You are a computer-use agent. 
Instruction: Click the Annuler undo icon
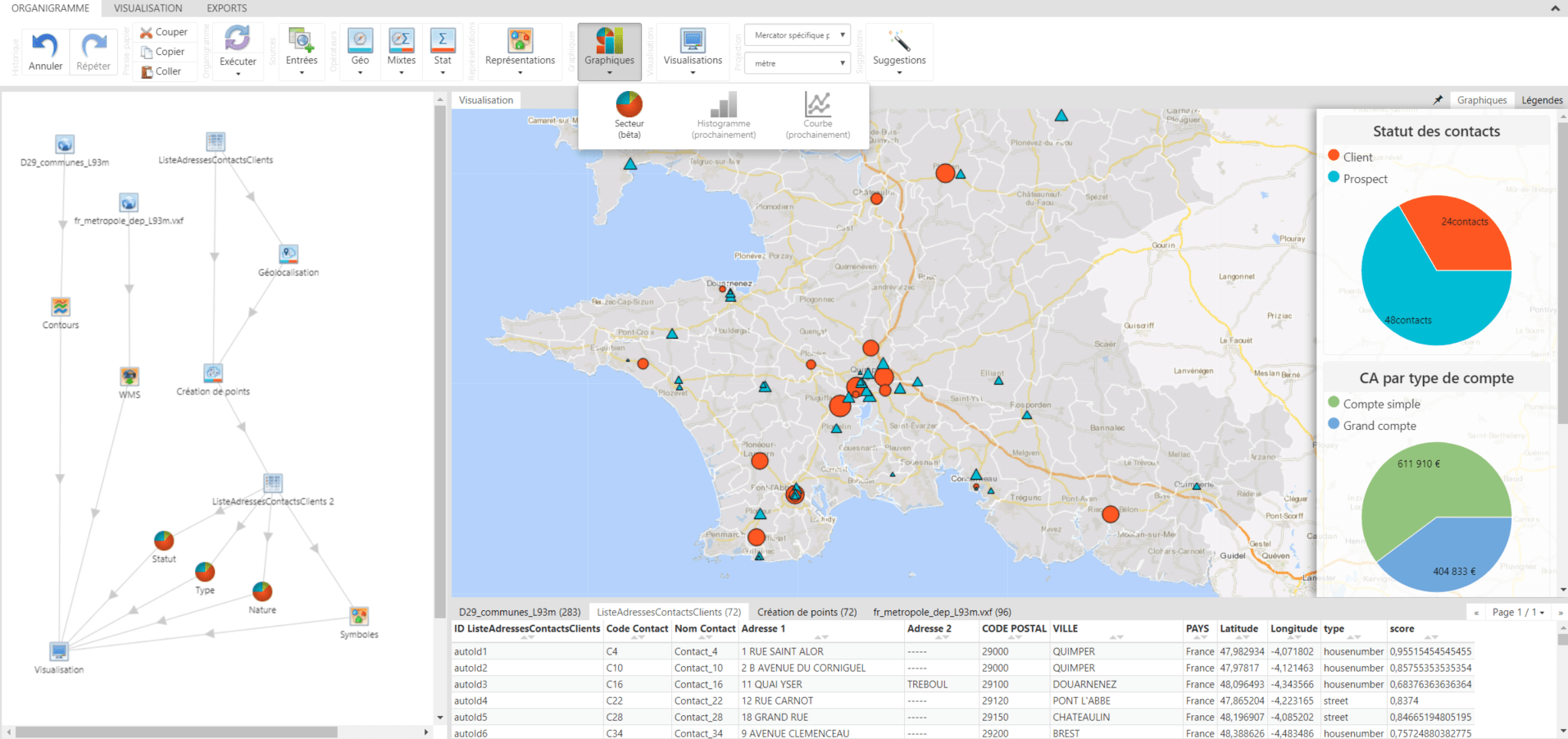point(45,44)
